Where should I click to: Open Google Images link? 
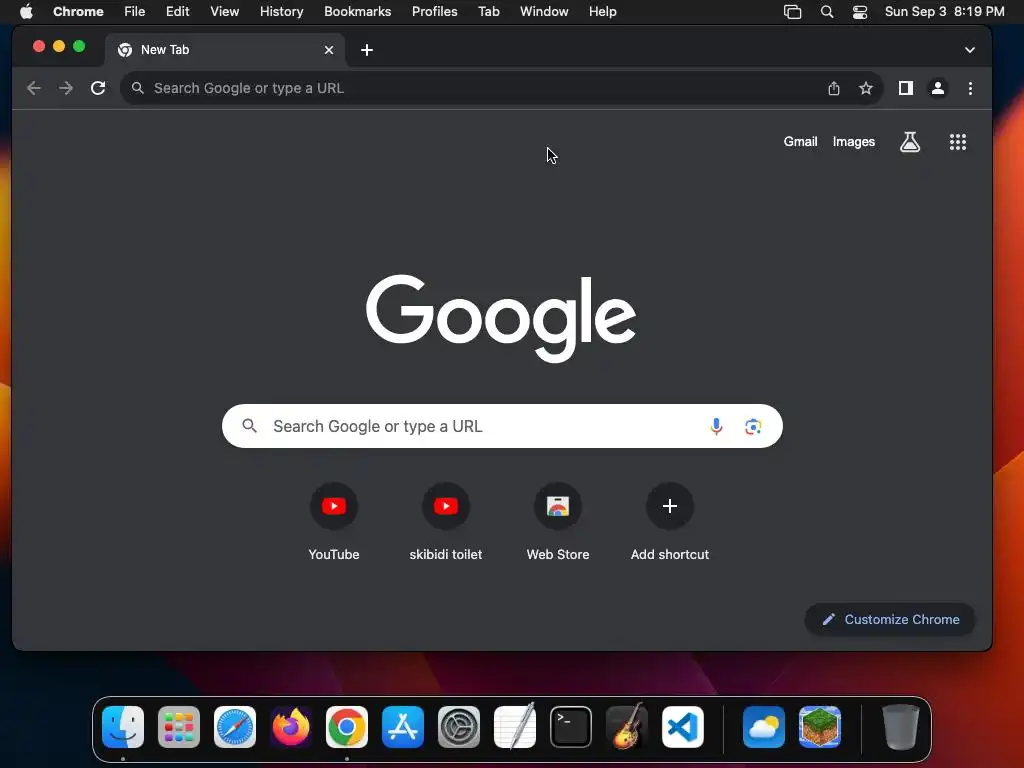tap(854, 142)
